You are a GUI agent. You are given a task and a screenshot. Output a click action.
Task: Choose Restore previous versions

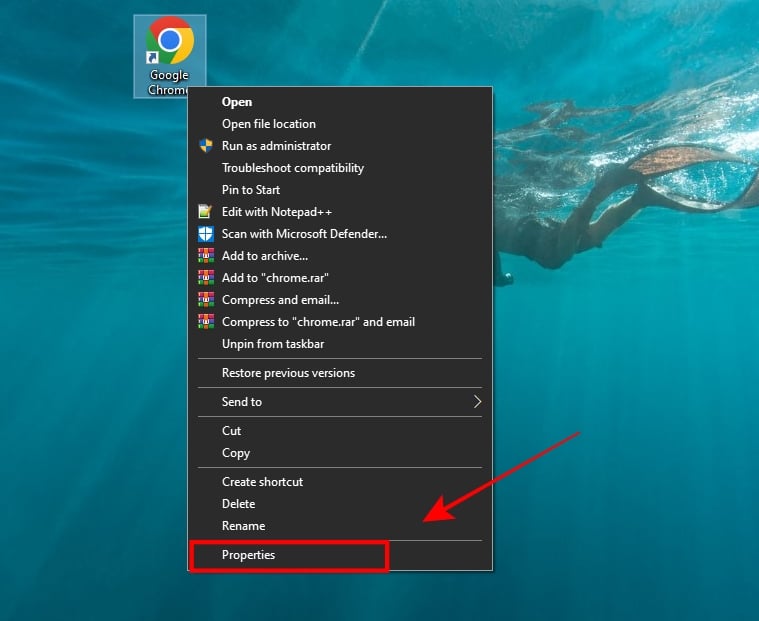[x=340, y=373]
